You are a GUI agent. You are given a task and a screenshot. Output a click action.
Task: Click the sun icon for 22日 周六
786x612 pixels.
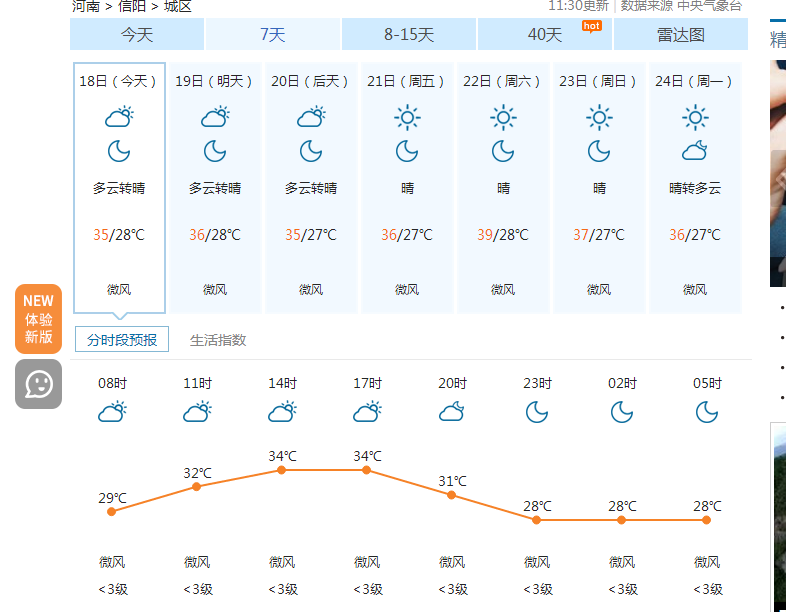503,118
